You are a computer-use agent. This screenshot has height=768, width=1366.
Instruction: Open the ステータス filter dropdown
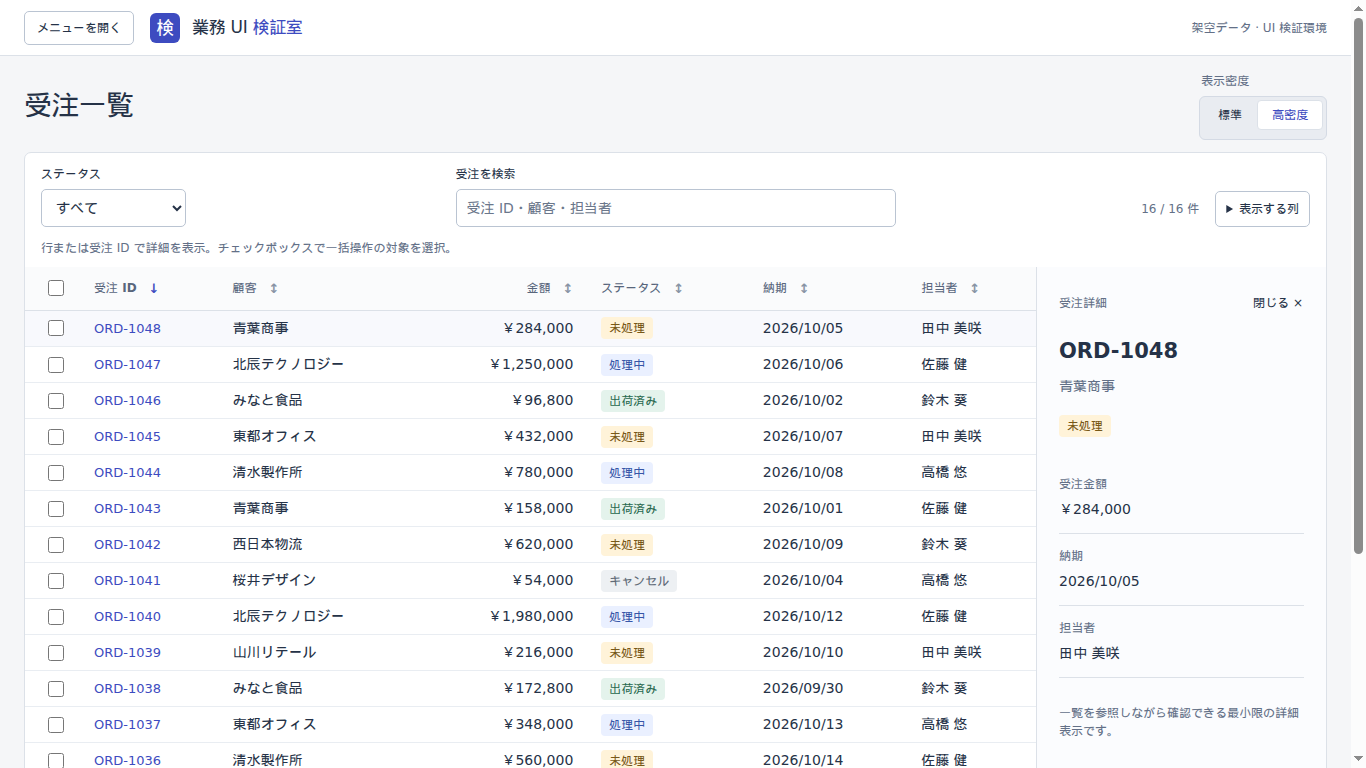tap(113, 208)
